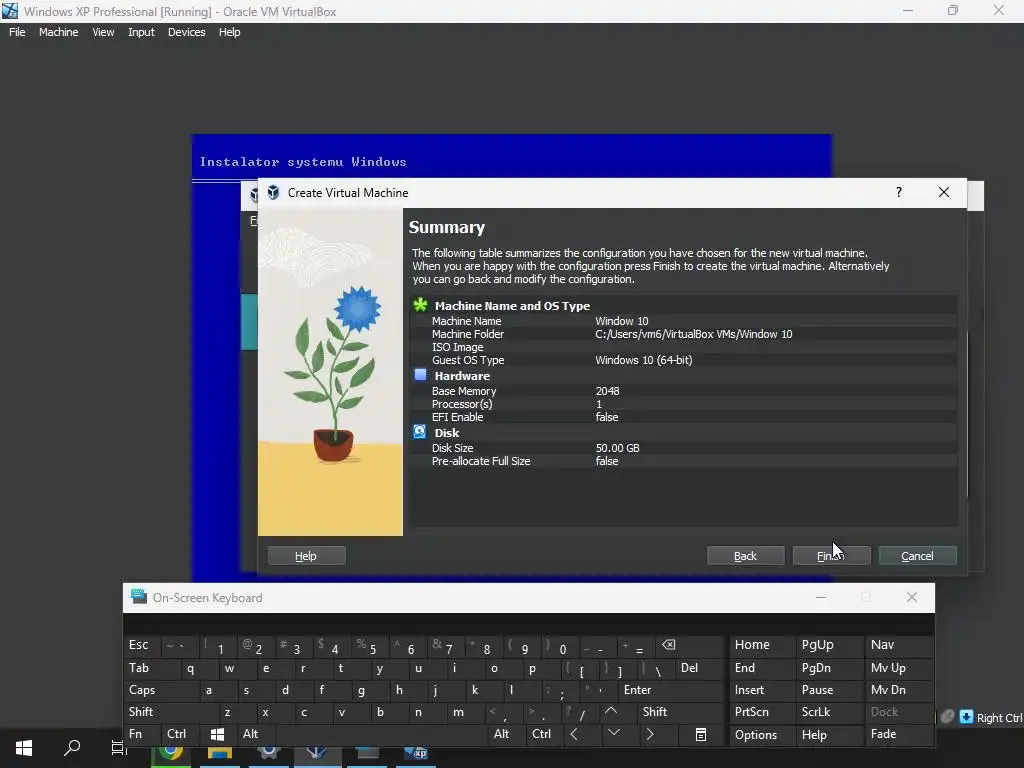This screenshot has height=768, width=1024.
Task: Click the VirtualBox VM window title icon
Action: (x=10, y=10)
